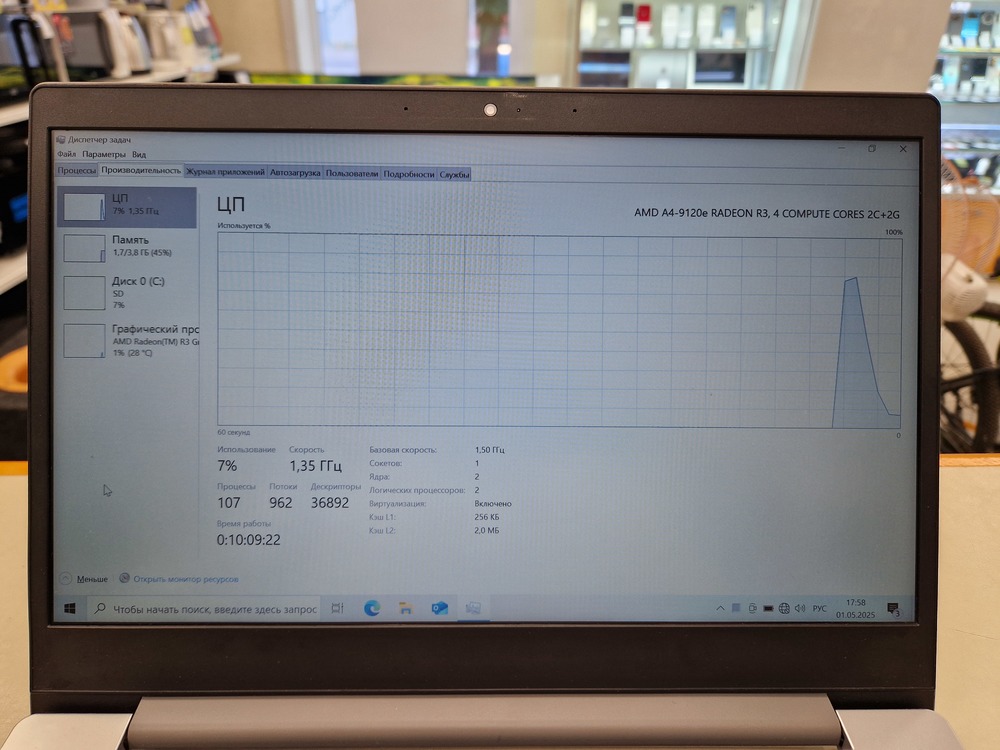Click the uptime value 0:10:09:22
Viewport: 1000px width, 750px height.
pyautogui.click(x=249, y=540)
